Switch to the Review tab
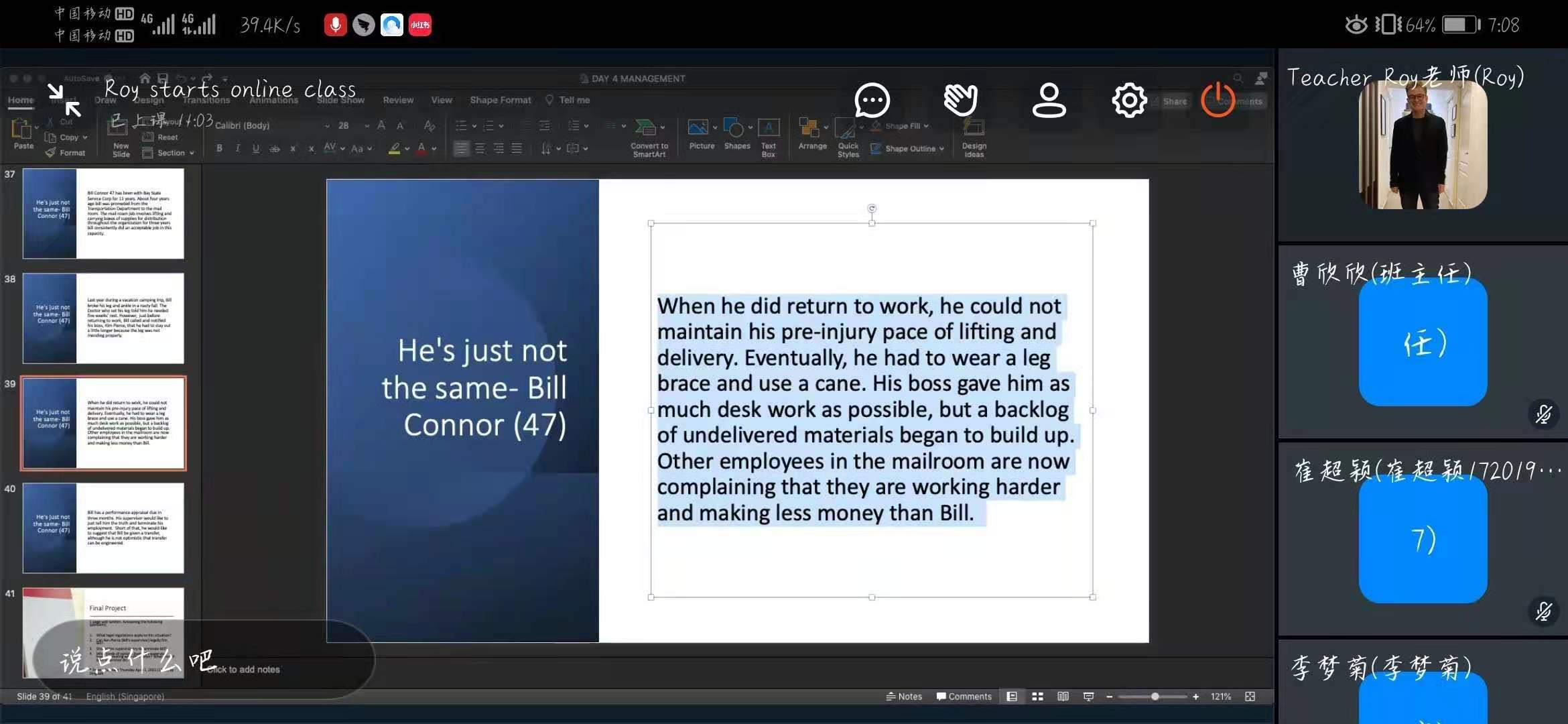Image resolution: width=1568 pixels, height=724 pixels. pos(398,100)
